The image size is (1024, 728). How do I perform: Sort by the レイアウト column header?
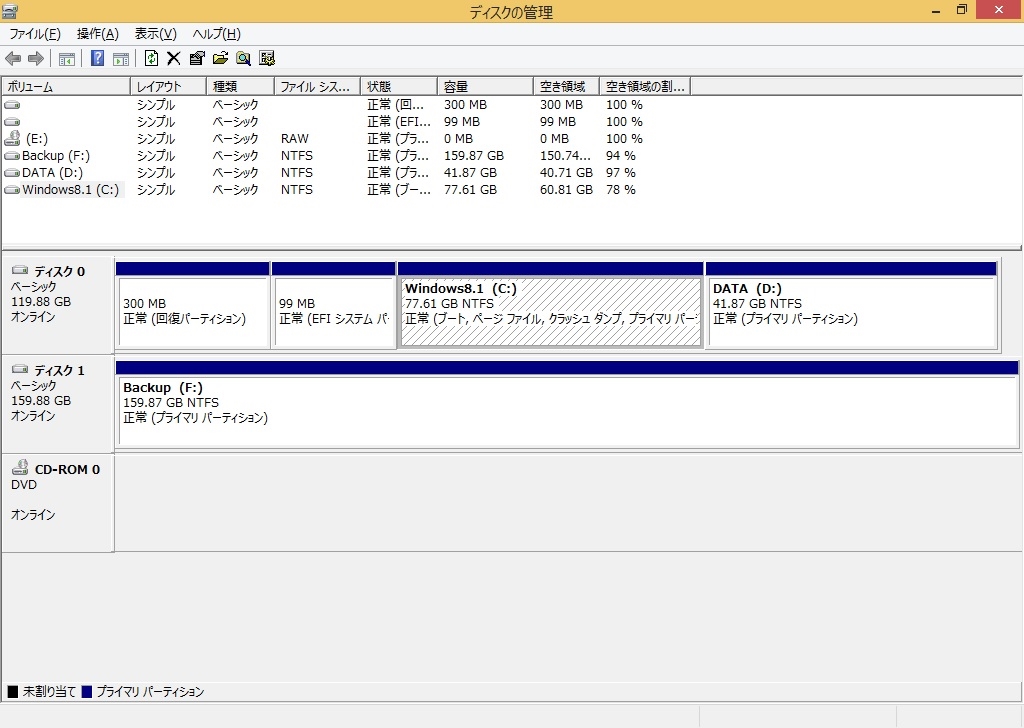click(x=168, y=86)
